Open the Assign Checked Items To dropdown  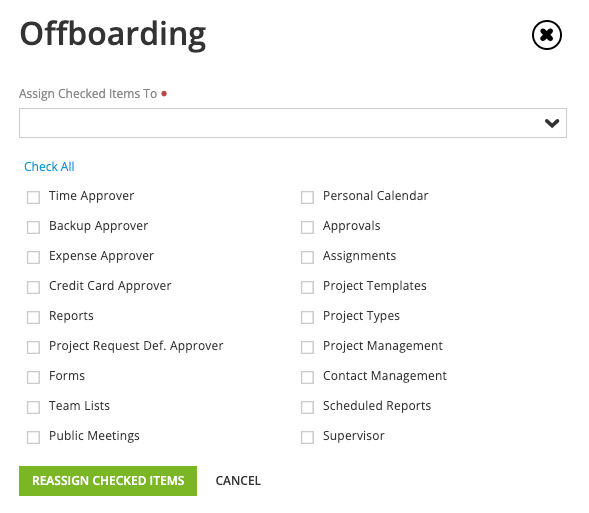pyautogui.click(x=293, y=123)
